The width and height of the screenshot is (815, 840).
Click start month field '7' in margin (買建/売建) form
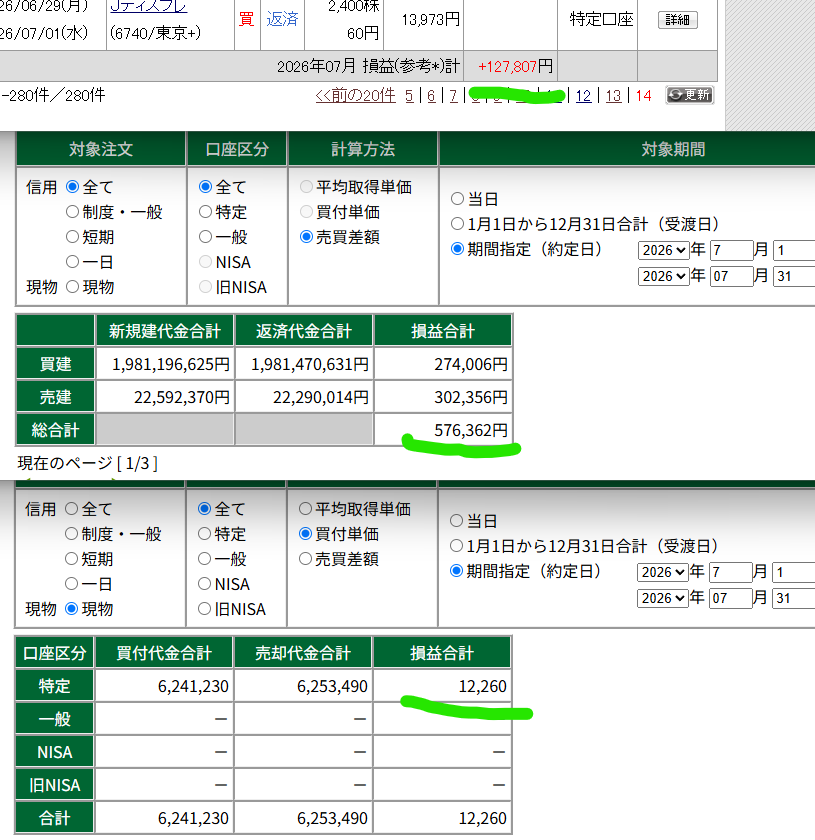731,250
